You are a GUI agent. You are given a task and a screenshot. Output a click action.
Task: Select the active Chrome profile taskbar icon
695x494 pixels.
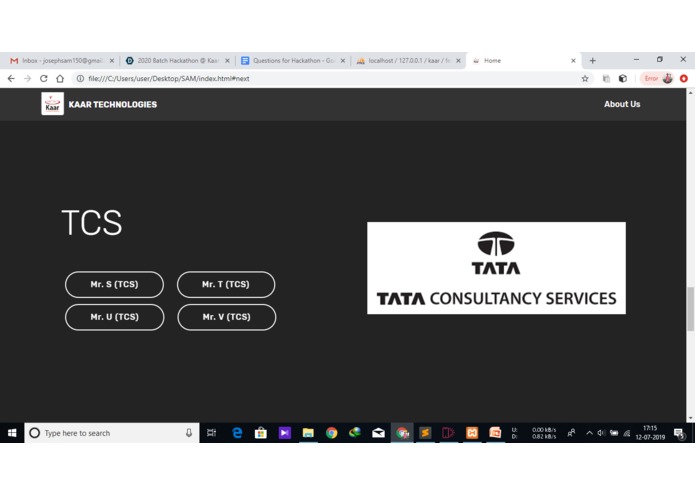[402, 433]
